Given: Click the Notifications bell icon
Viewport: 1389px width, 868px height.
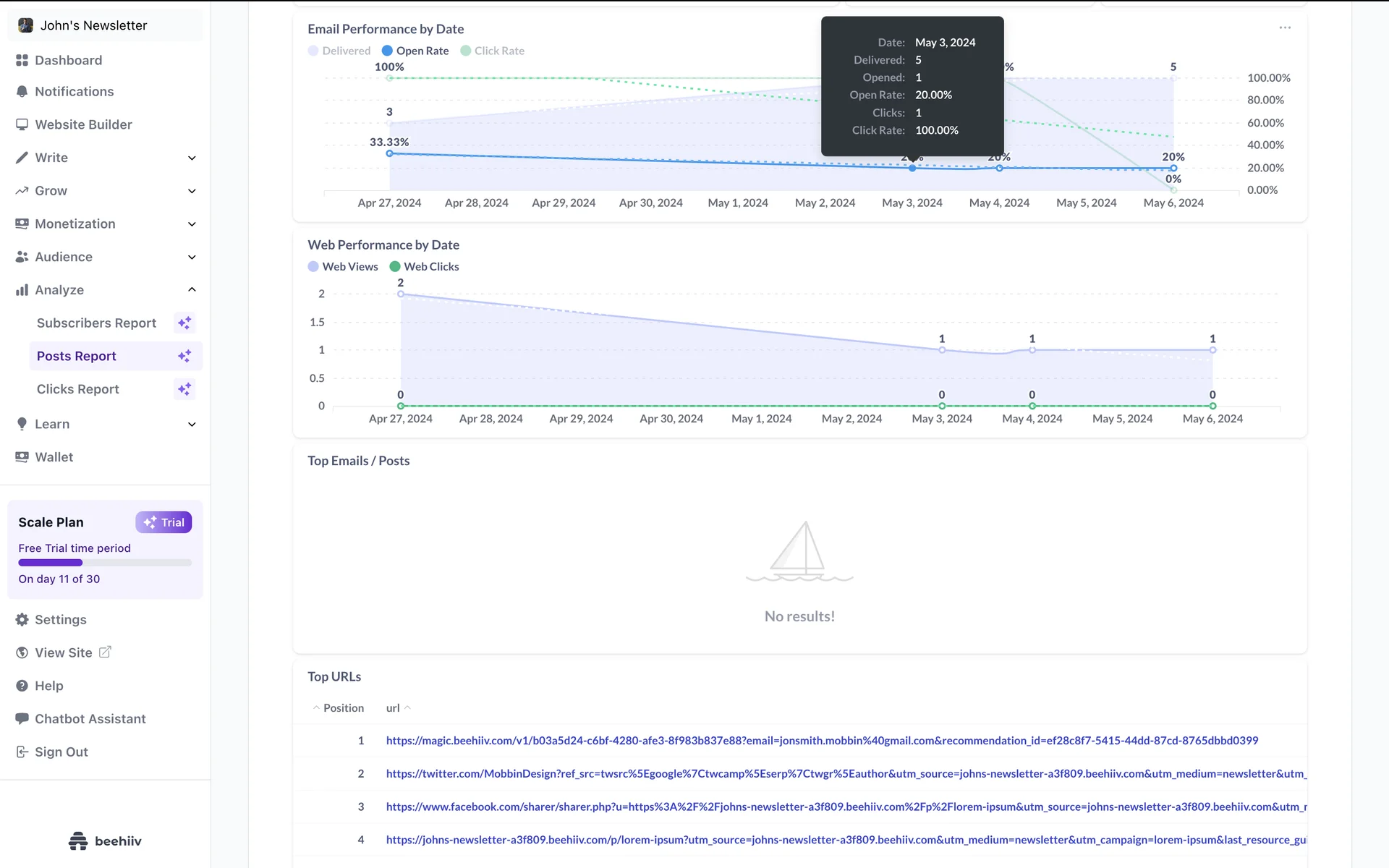Looking at the screenshot, I should click(22, 92).
